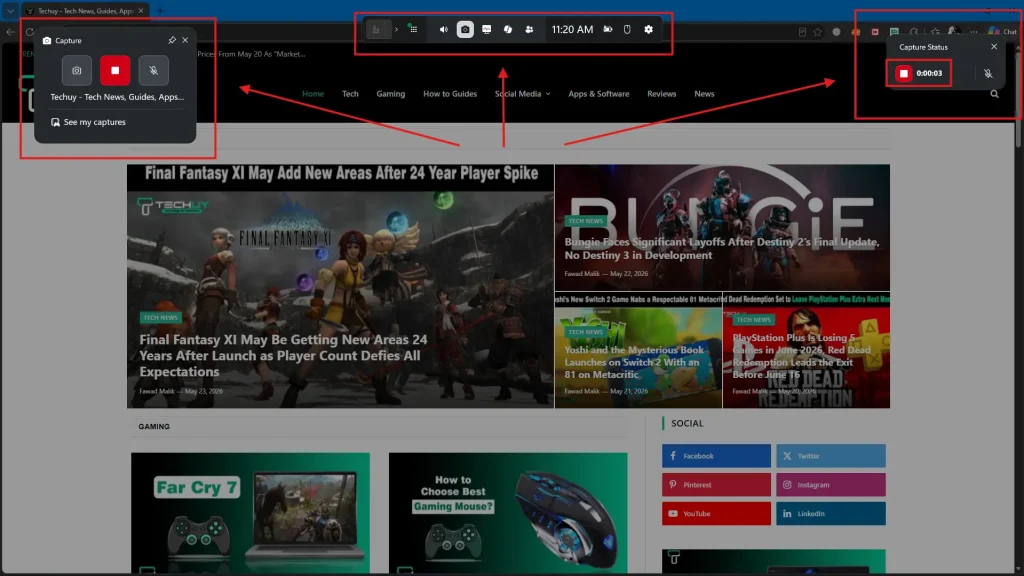The image size is (1024, 576).
Task: Open the Copilot Chat sidebar button
Action: (x=1002, y=31)
